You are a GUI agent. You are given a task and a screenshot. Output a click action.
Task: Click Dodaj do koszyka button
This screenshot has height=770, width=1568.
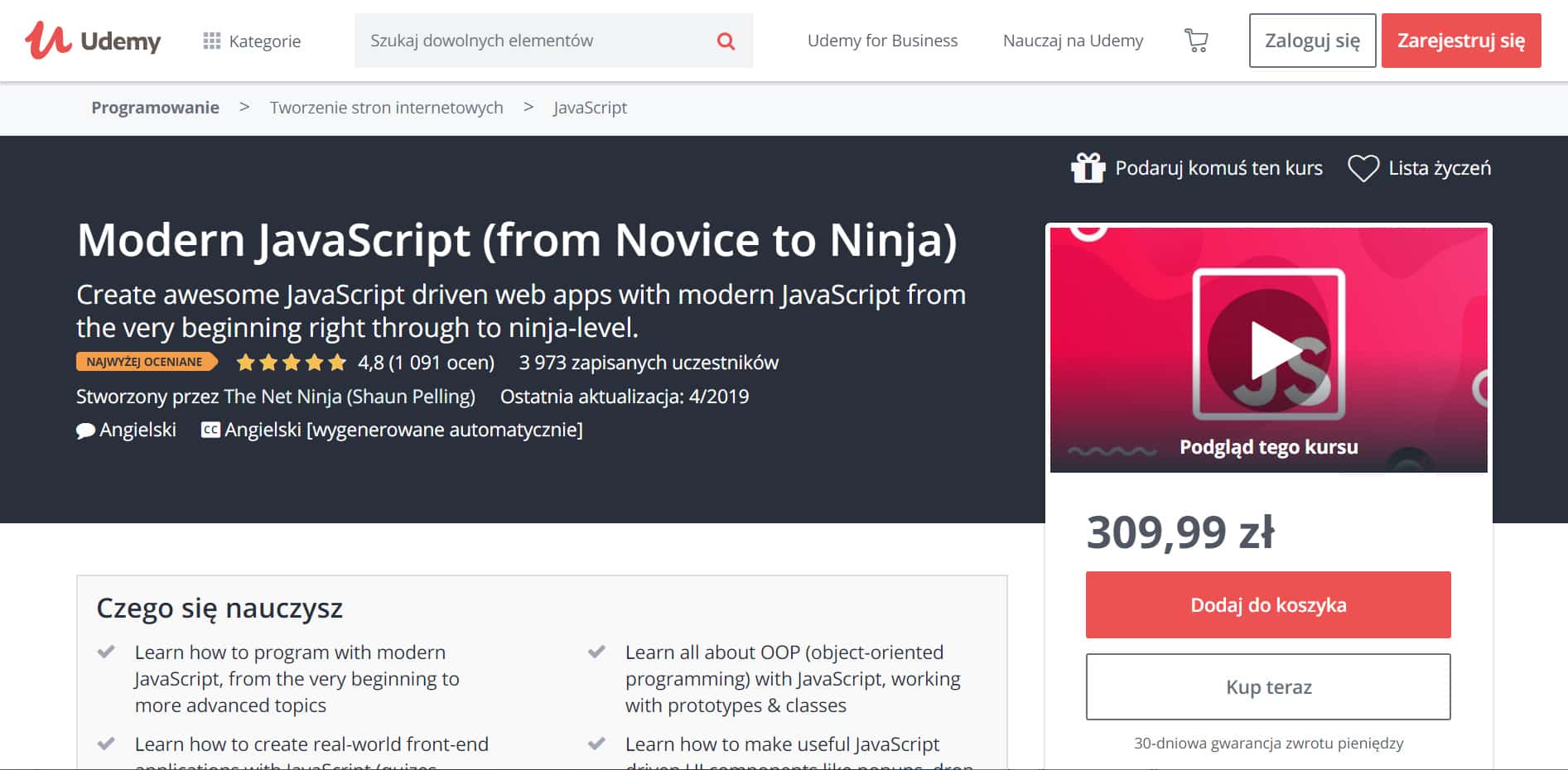tap(1268, 605)
